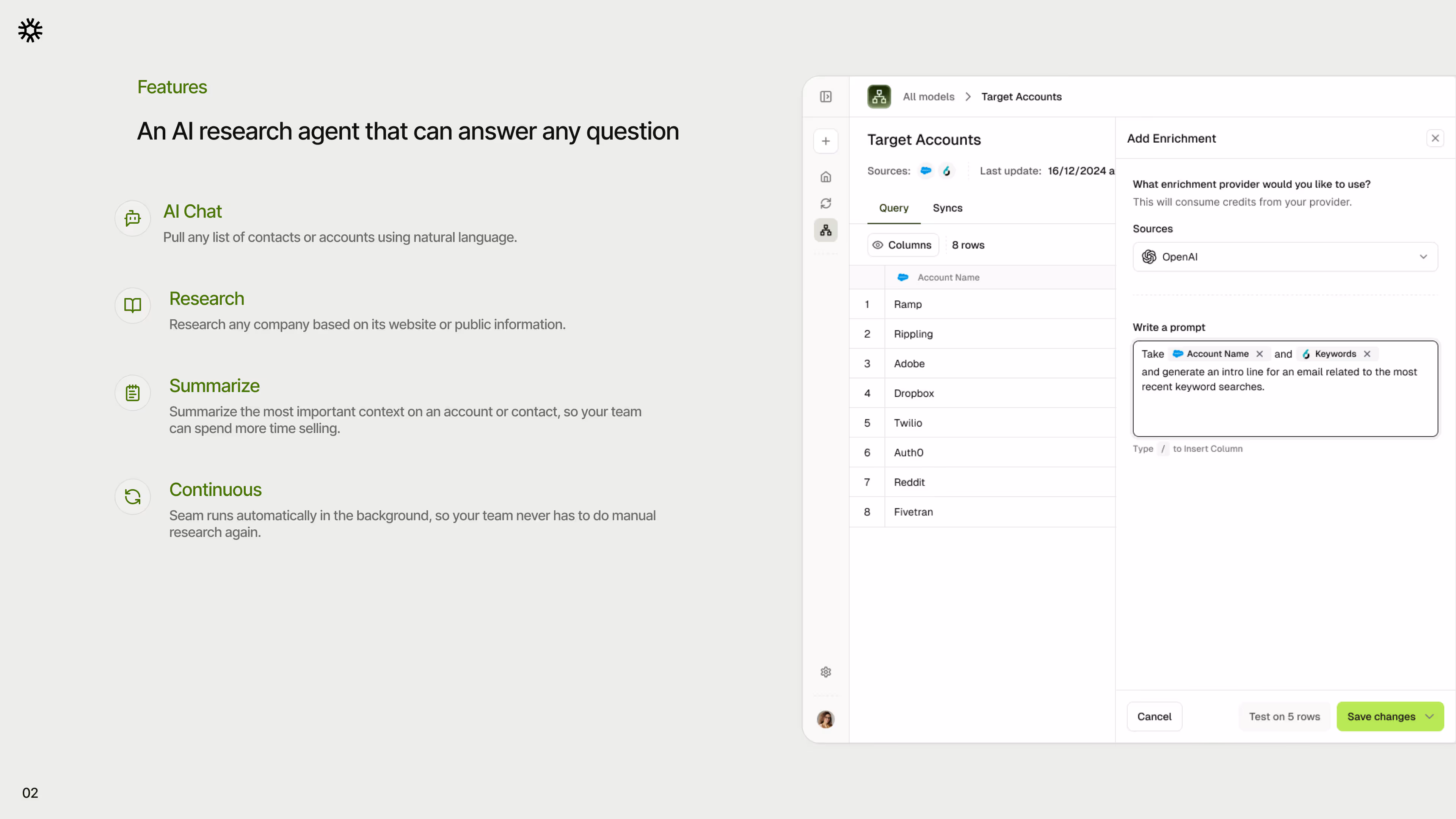Close the Add Enrichment panel
The image size is (1456, 819).
click(x=1435, y=138)
